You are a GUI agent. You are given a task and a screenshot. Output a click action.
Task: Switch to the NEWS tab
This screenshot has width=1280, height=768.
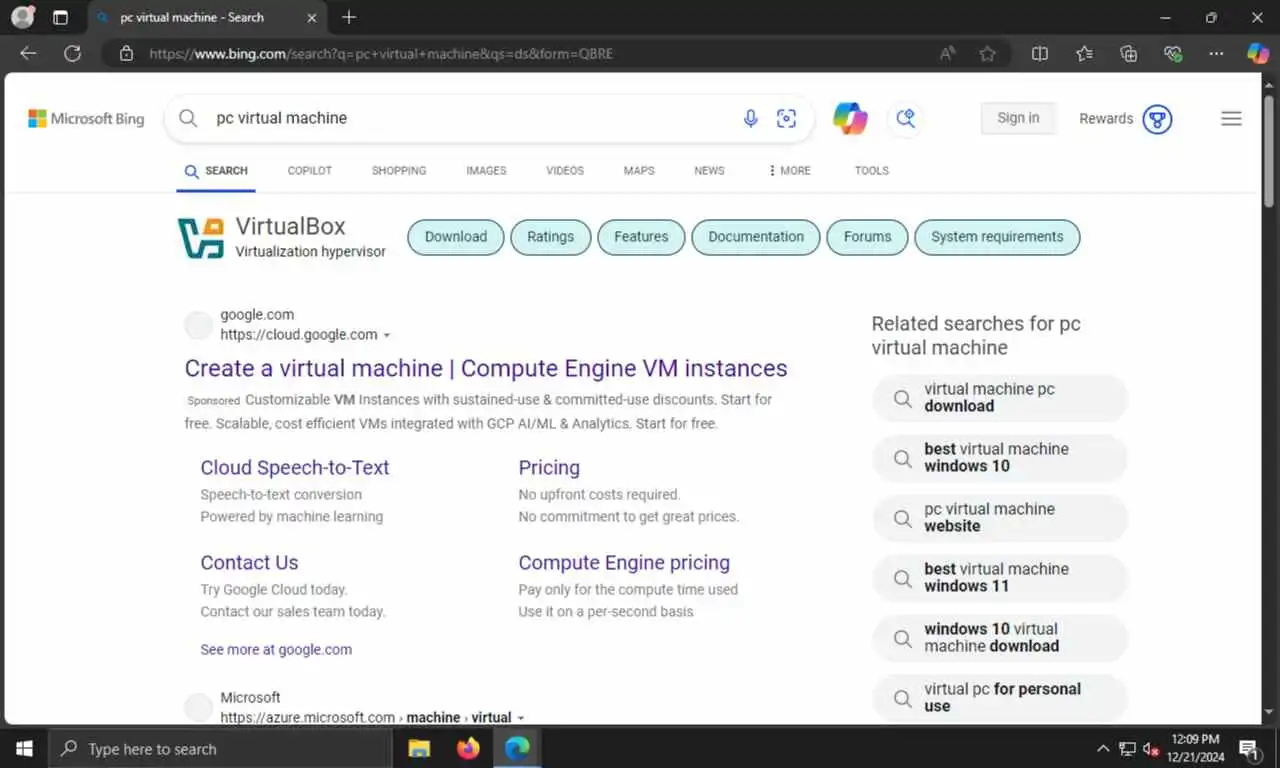[x=709, y=171]
